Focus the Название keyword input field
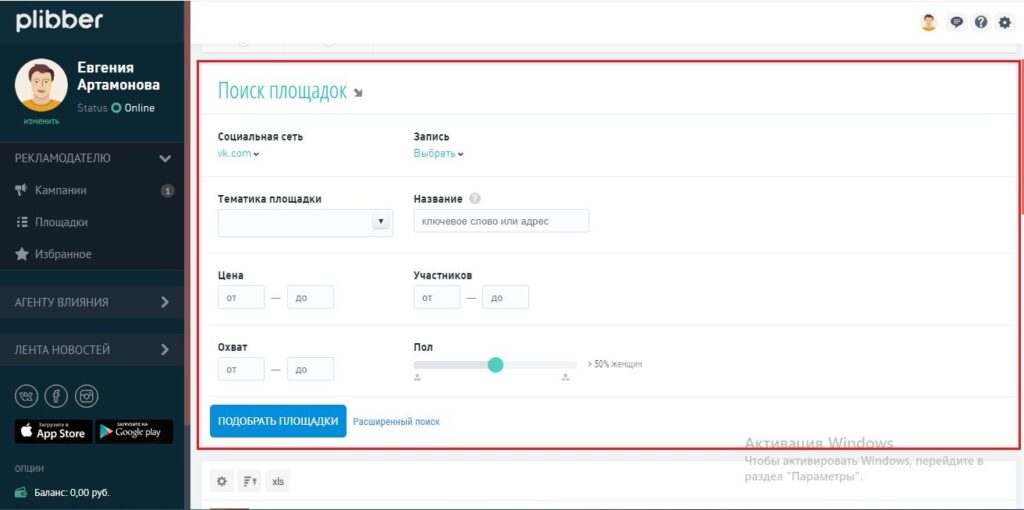Image resolution: width=1024 pixels, height=510 pixels. point(502,221)
